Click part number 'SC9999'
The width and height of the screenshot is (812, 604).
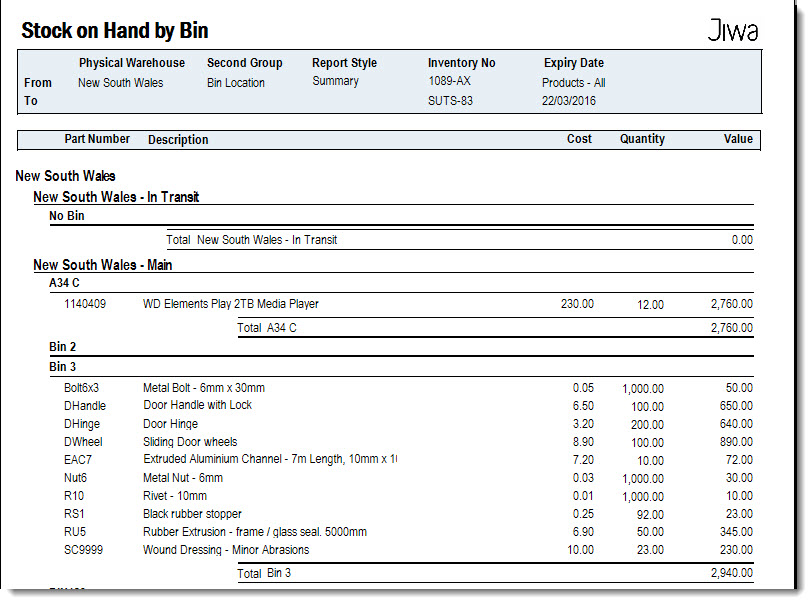point(83,550)
